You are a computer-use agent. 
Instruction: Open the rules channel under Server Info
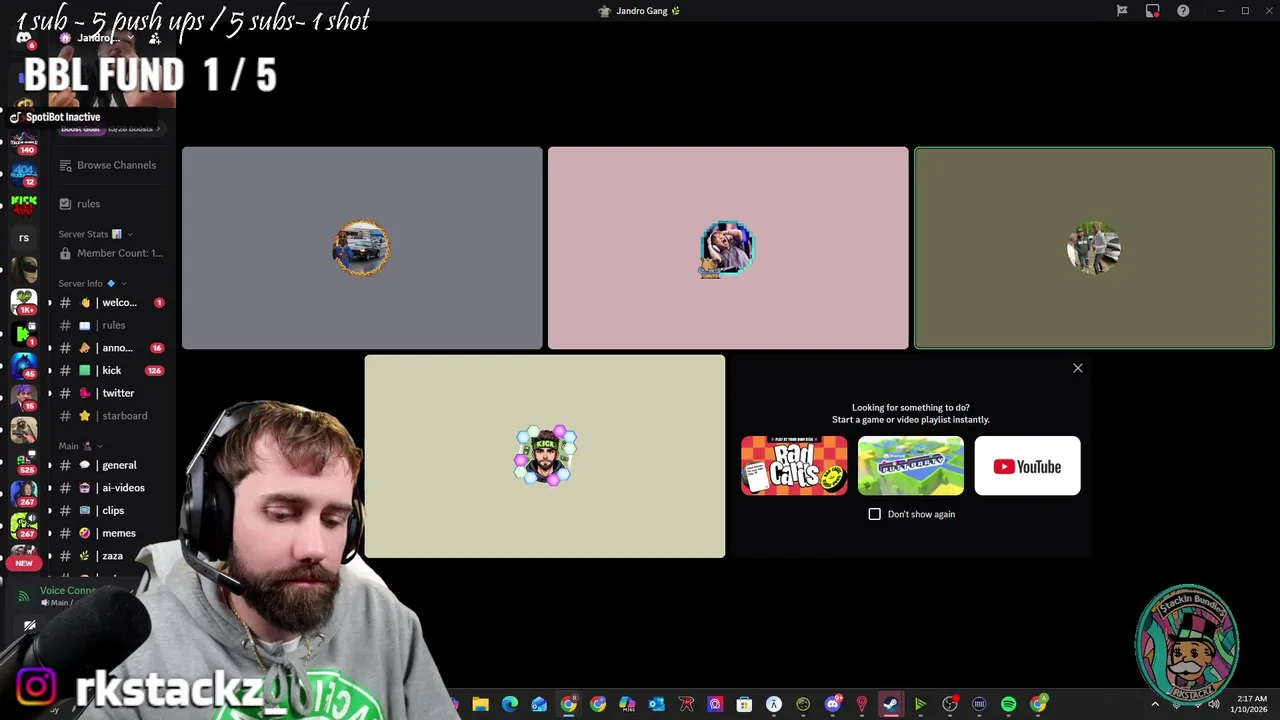[x=110, y=325]
